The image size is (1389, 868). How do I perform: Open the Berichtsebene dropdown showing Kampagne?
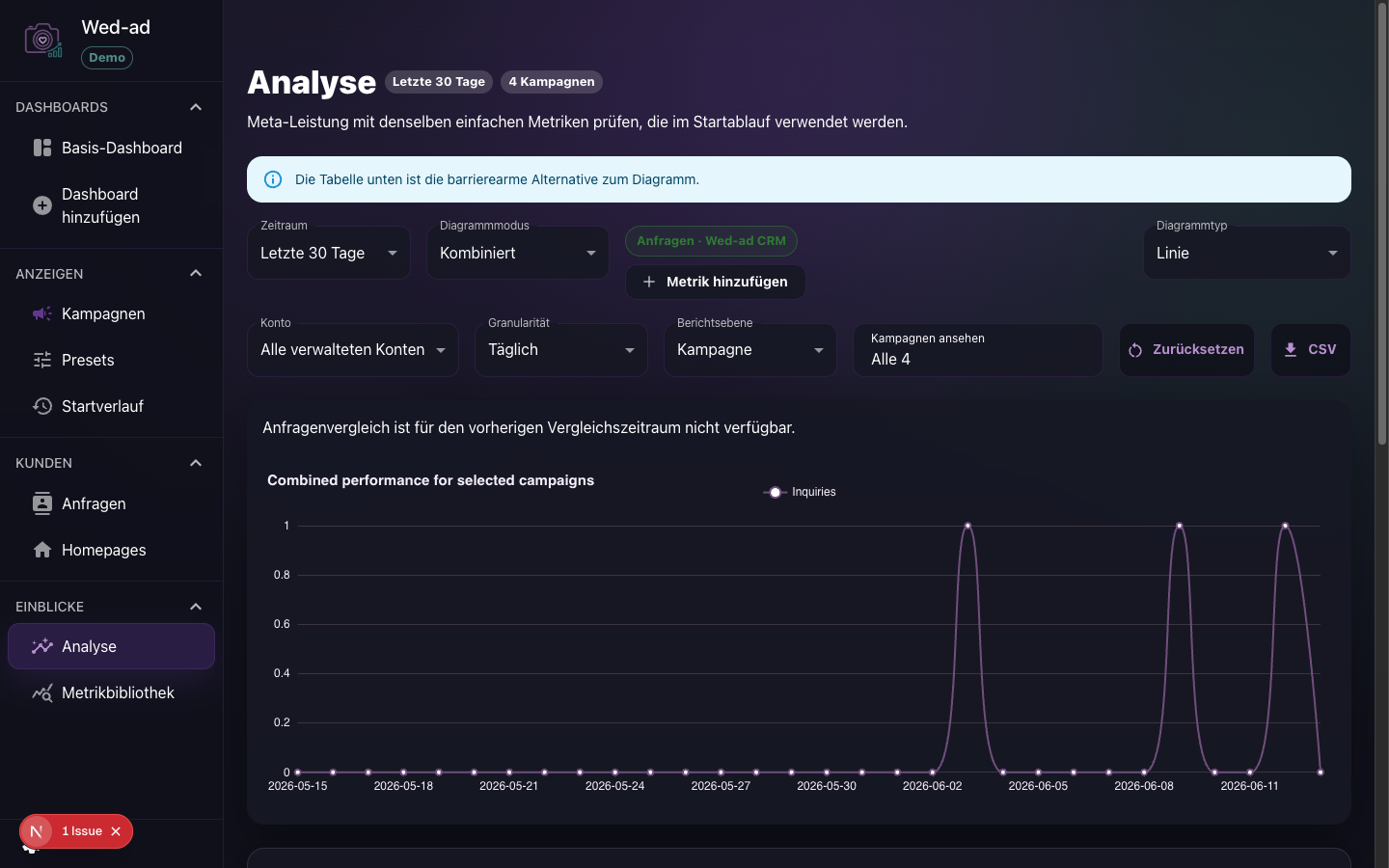point(750,350)
